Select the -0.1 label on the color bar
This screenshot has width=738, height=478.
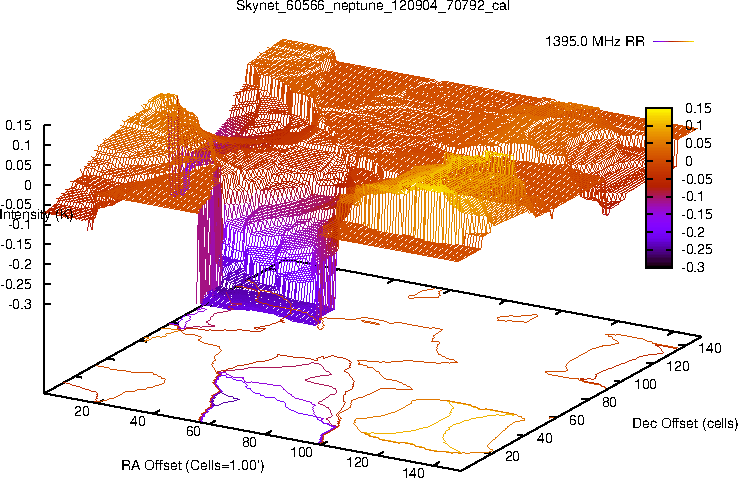tap(692, 196)
